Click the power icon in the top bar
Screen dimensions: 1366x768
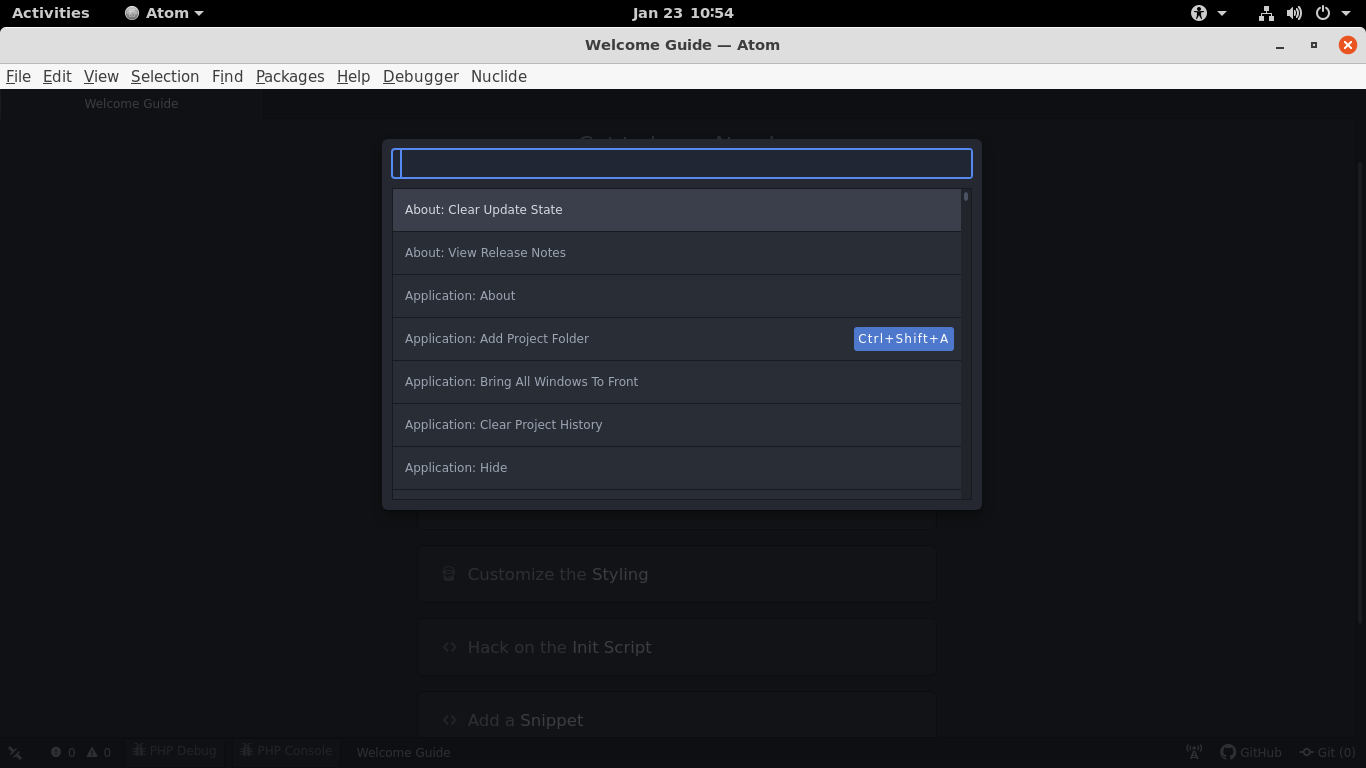[x=1323, y=13]
